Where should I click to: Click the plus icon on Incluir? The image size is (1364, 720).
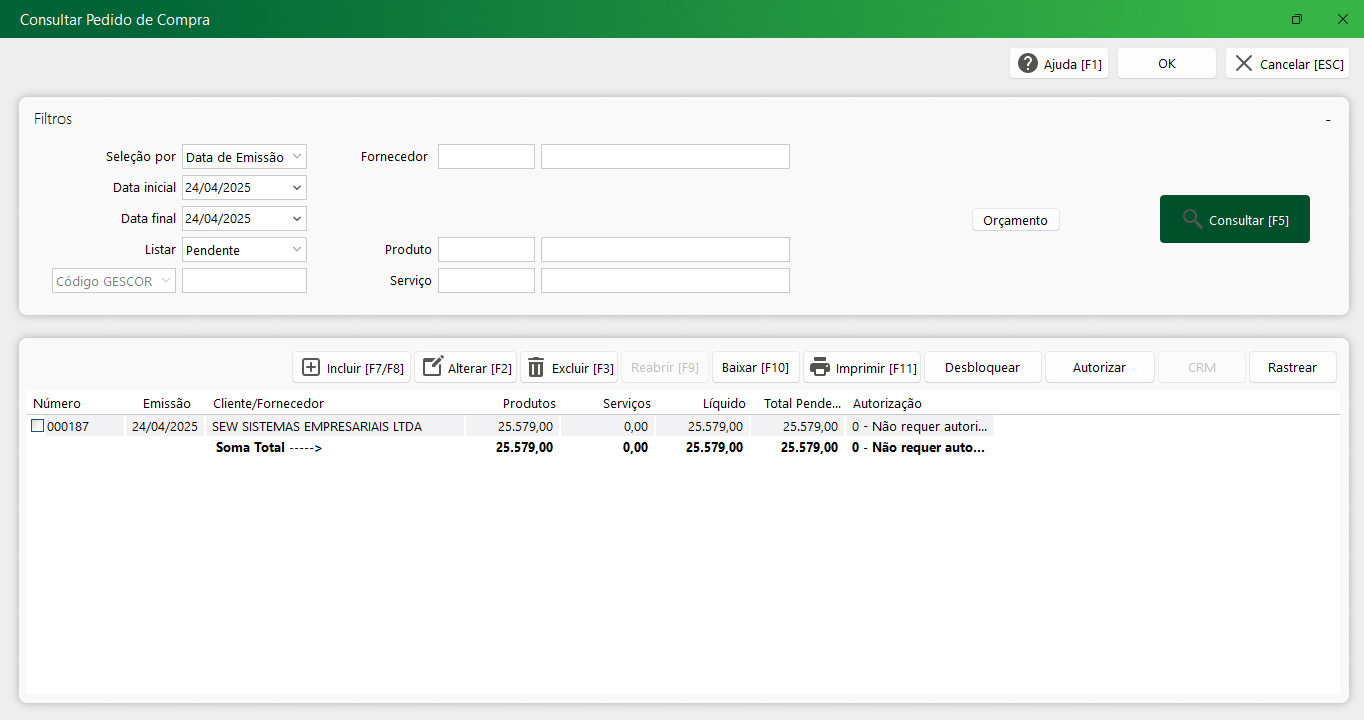[x=311, y=368]
